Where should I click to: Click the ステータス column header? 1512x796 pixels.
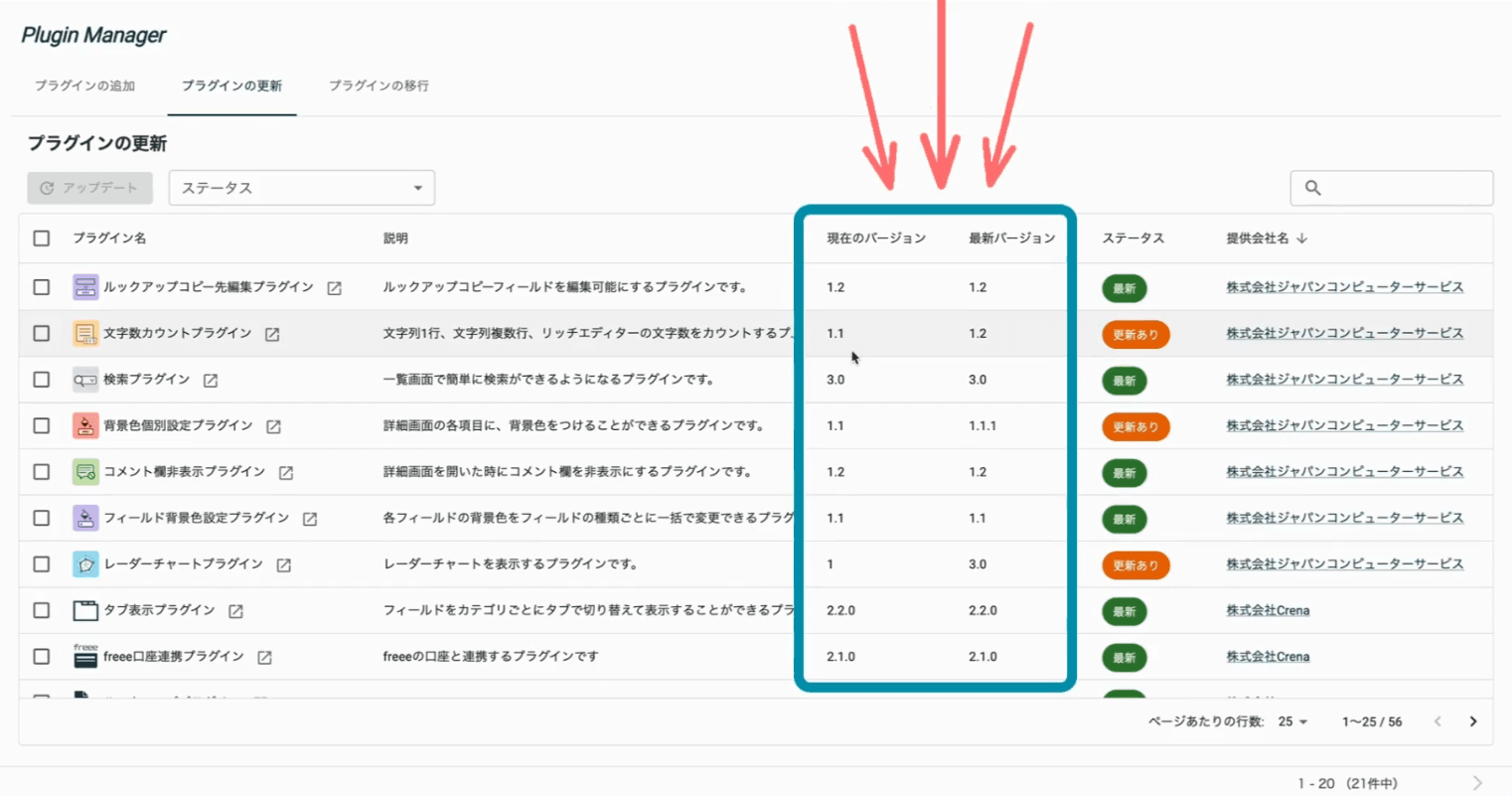(1133, 239)
